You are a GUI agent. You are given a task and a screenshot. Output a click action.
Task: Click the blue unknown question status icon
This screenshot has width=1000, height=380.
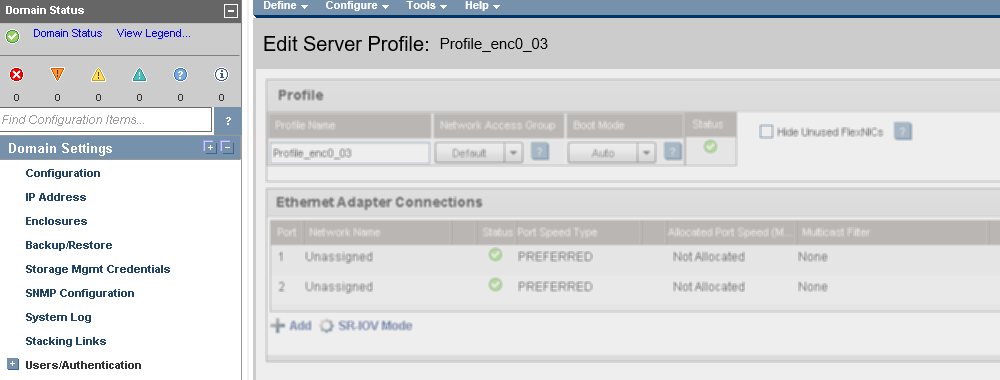coord(180,75)
